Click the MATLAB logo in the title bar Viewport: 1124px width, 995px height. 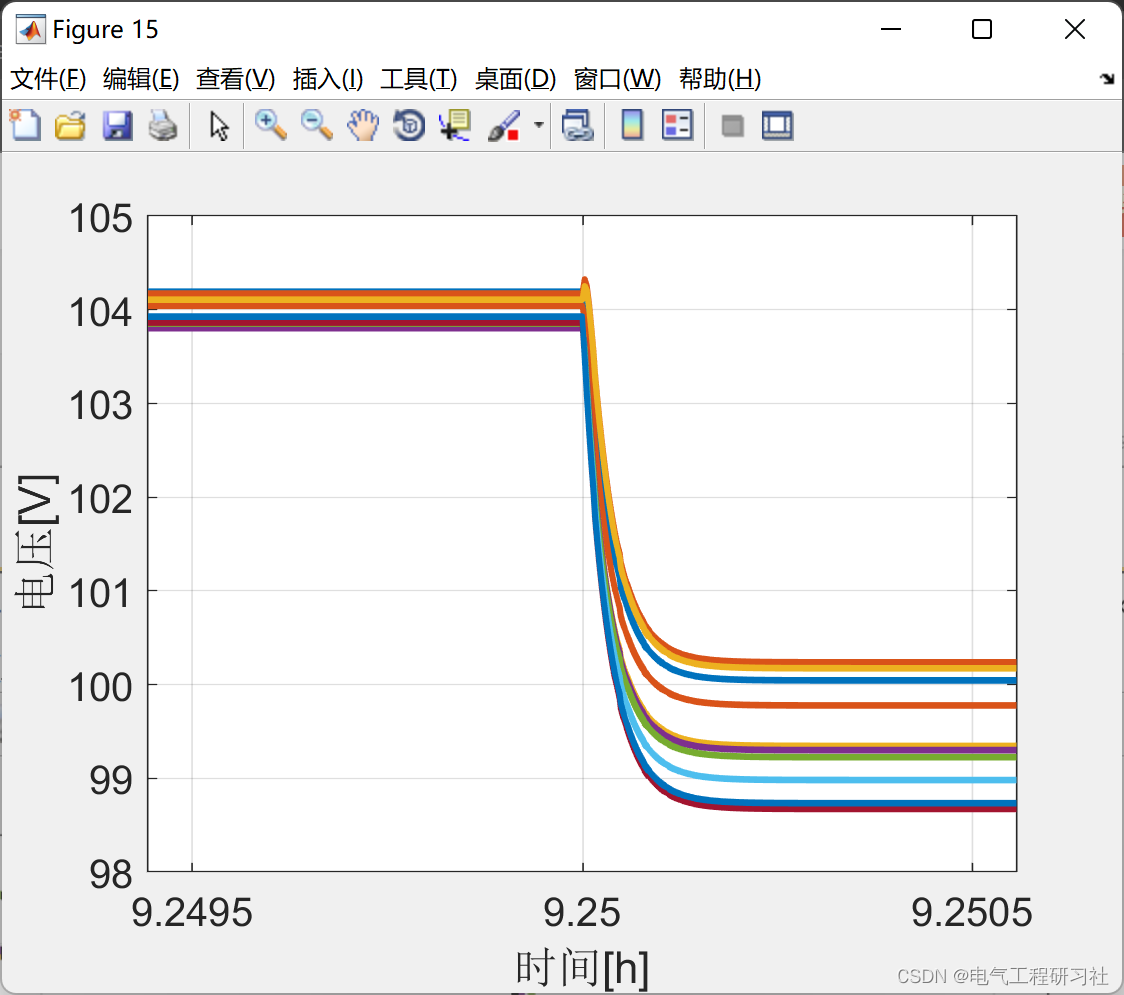pyautogui.click(x=30, y=29)
